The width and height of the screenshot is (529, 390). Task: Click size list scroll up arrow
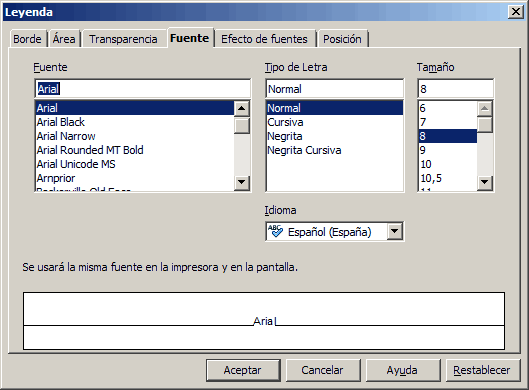[x=485, y=108]
